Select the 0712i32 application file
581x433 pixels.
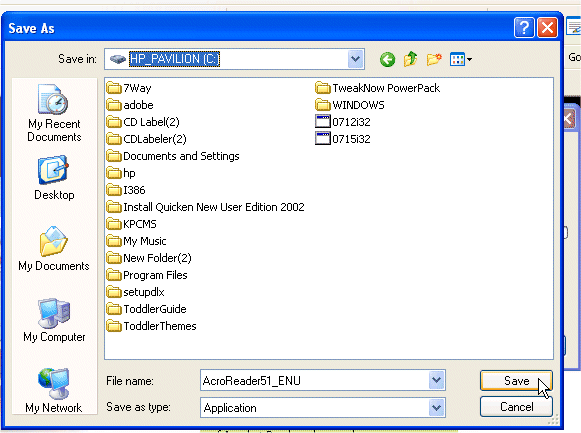(x=343, y=122)
